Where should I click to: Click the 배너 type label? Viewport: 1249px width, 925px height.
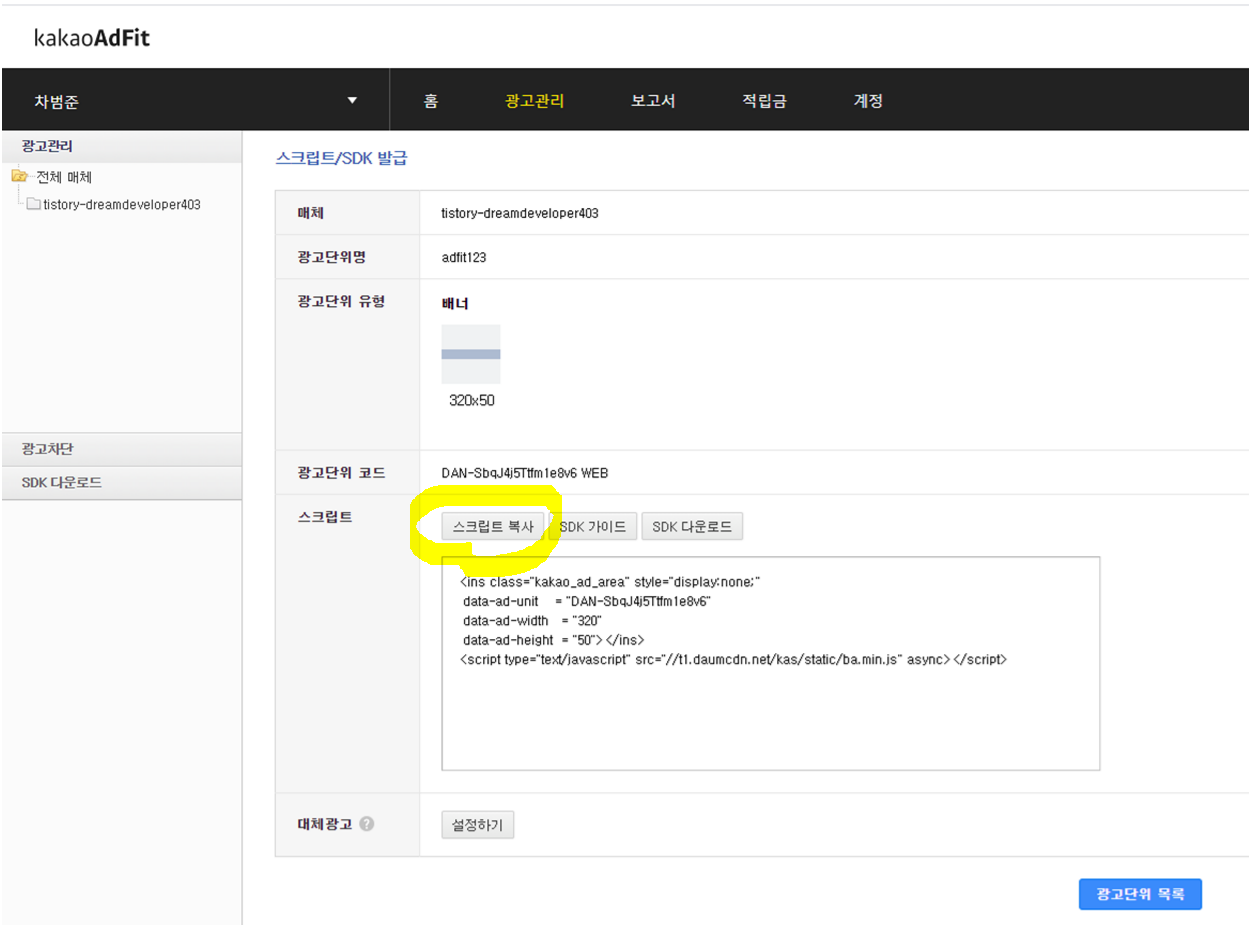455,303
